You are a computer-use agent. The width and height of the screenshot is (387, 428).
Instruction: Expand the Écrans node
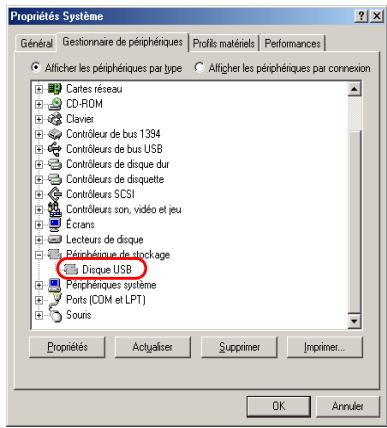coord(39,224)
